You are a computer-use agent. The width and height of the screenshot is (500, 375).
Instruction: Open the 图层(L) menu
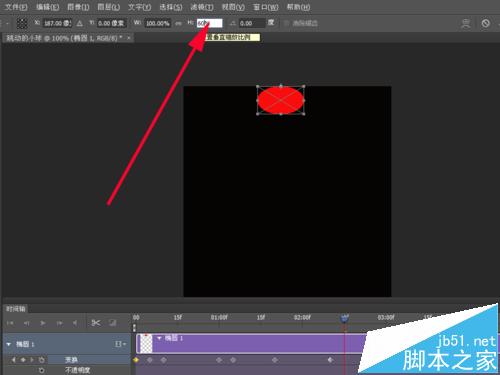tap(108, 7)
